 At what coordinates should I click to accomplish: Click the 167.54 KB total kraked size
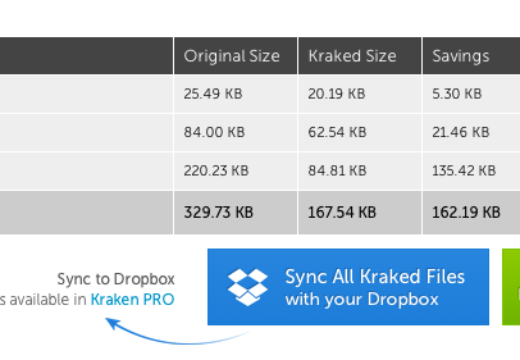[342, 212]
